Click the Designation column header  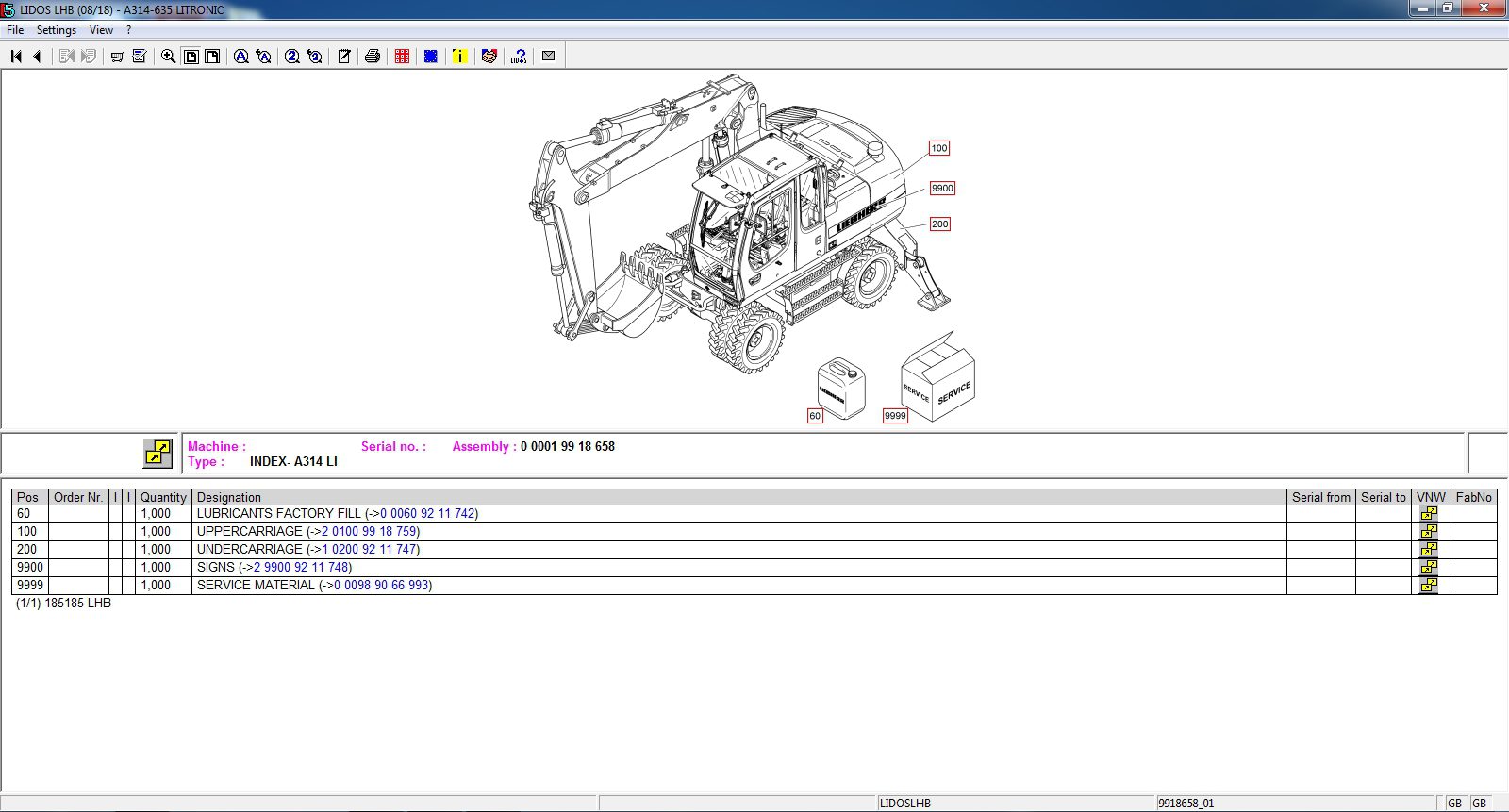[739, 497]
